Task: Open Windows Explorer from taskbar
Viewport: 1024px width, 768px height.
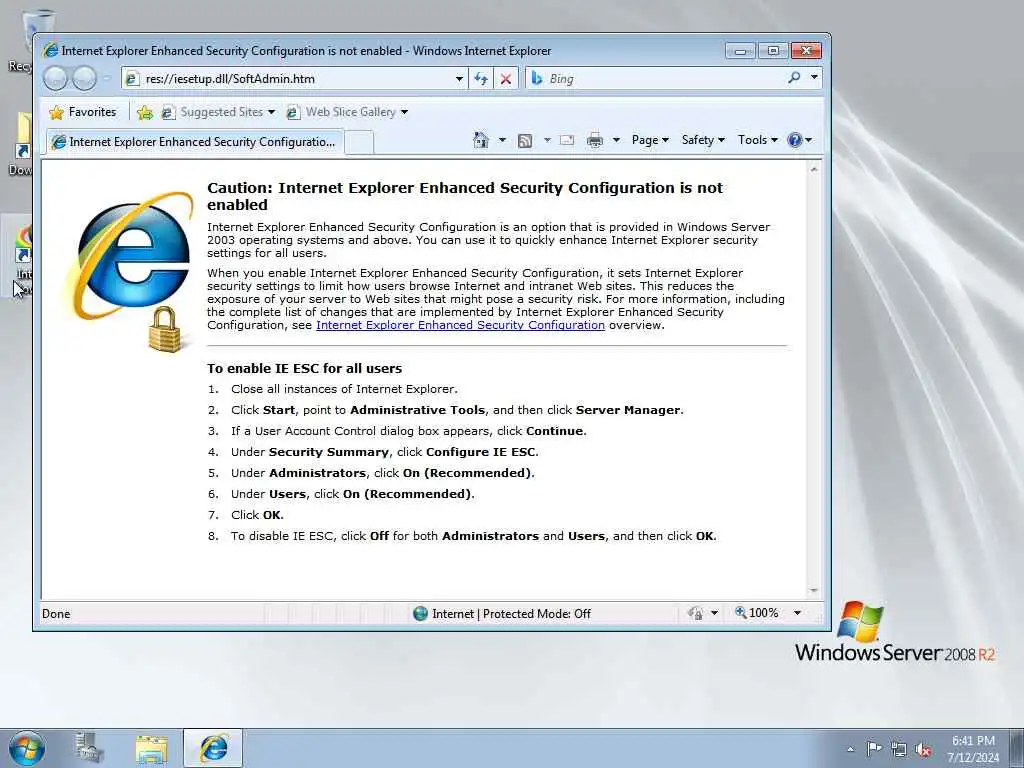Action: tap(152, 749)
